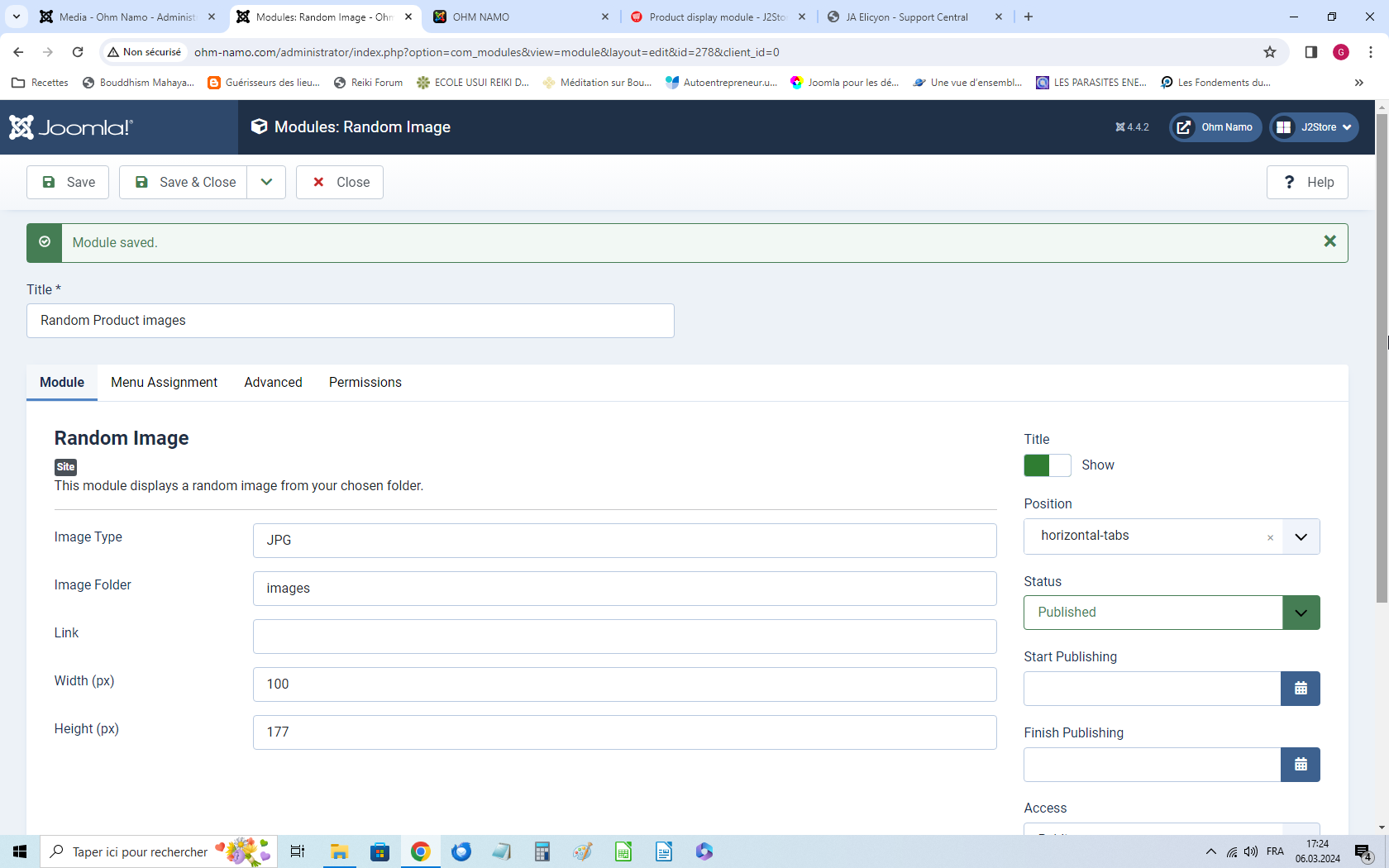Click the volume icon in the system tray
The width and height of the screenshot is (1389, 868).
1251,851
